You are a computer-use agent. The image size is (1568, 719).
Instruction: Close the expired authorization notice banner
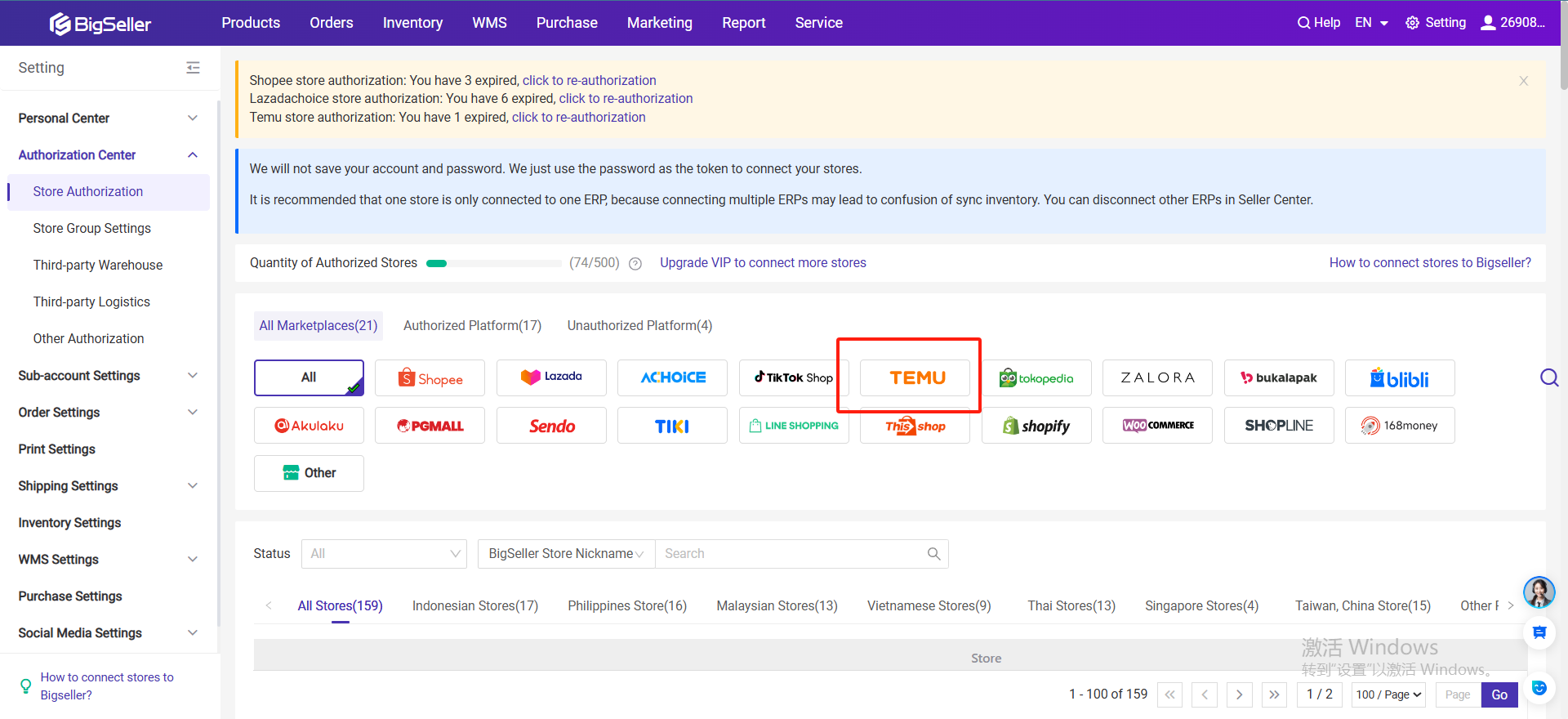(x=1523, y=81)
